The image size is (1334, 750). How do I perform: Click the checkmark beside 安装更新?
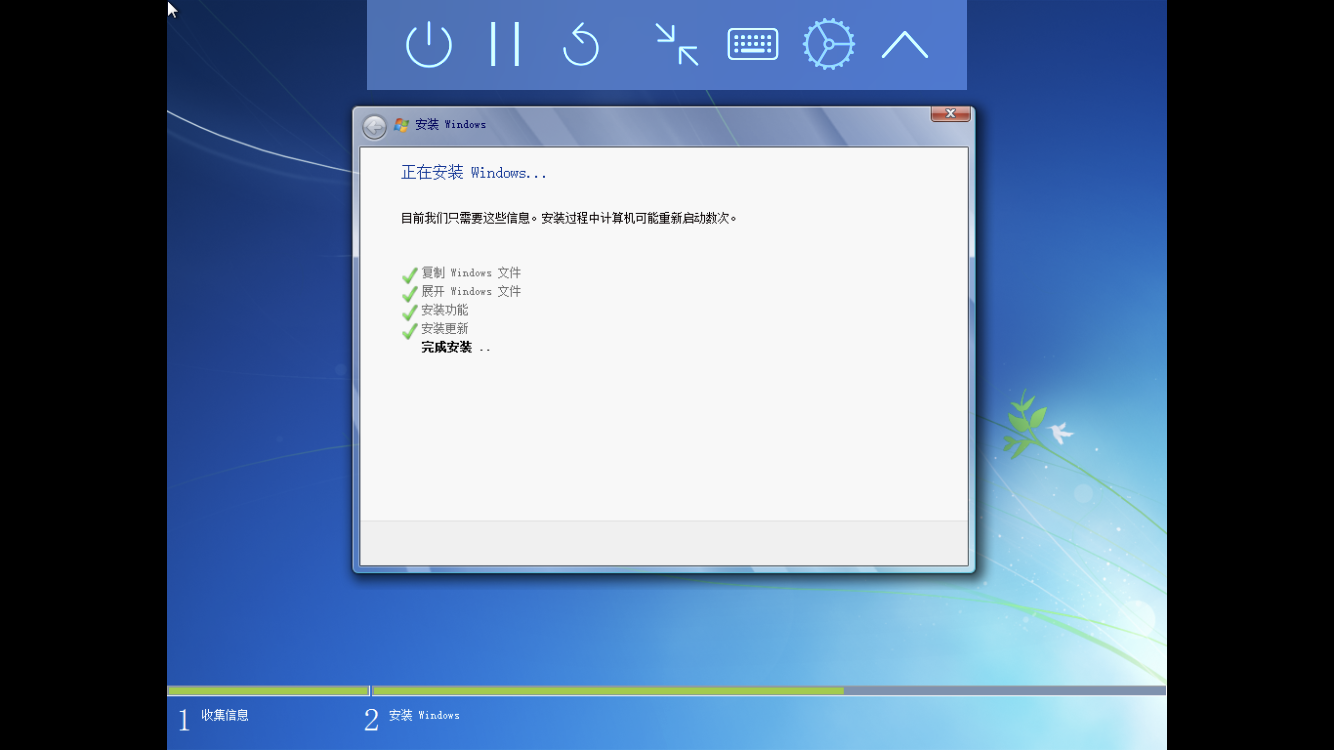409,330
